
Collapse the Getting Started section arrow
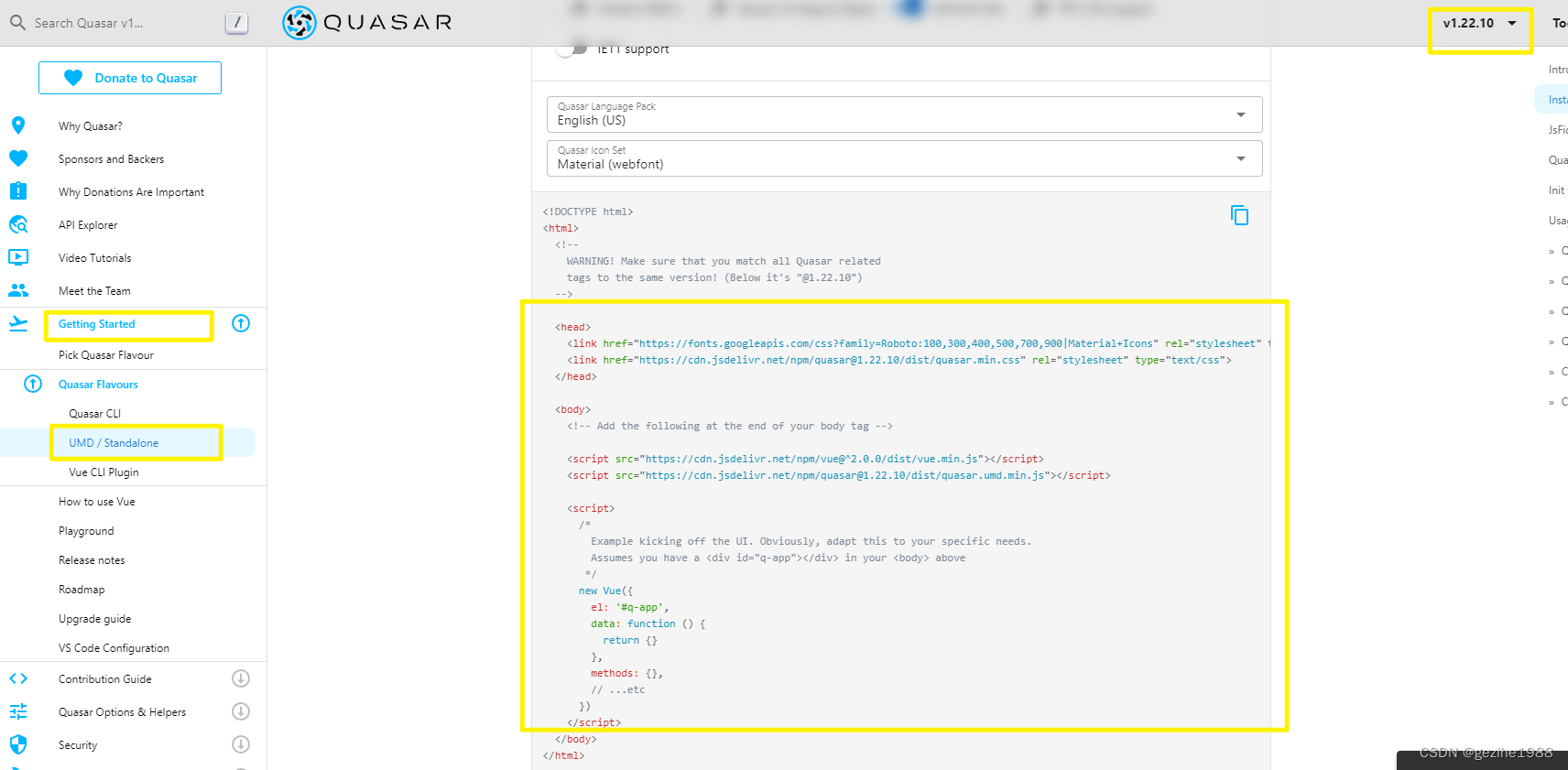tap(241, 323)
